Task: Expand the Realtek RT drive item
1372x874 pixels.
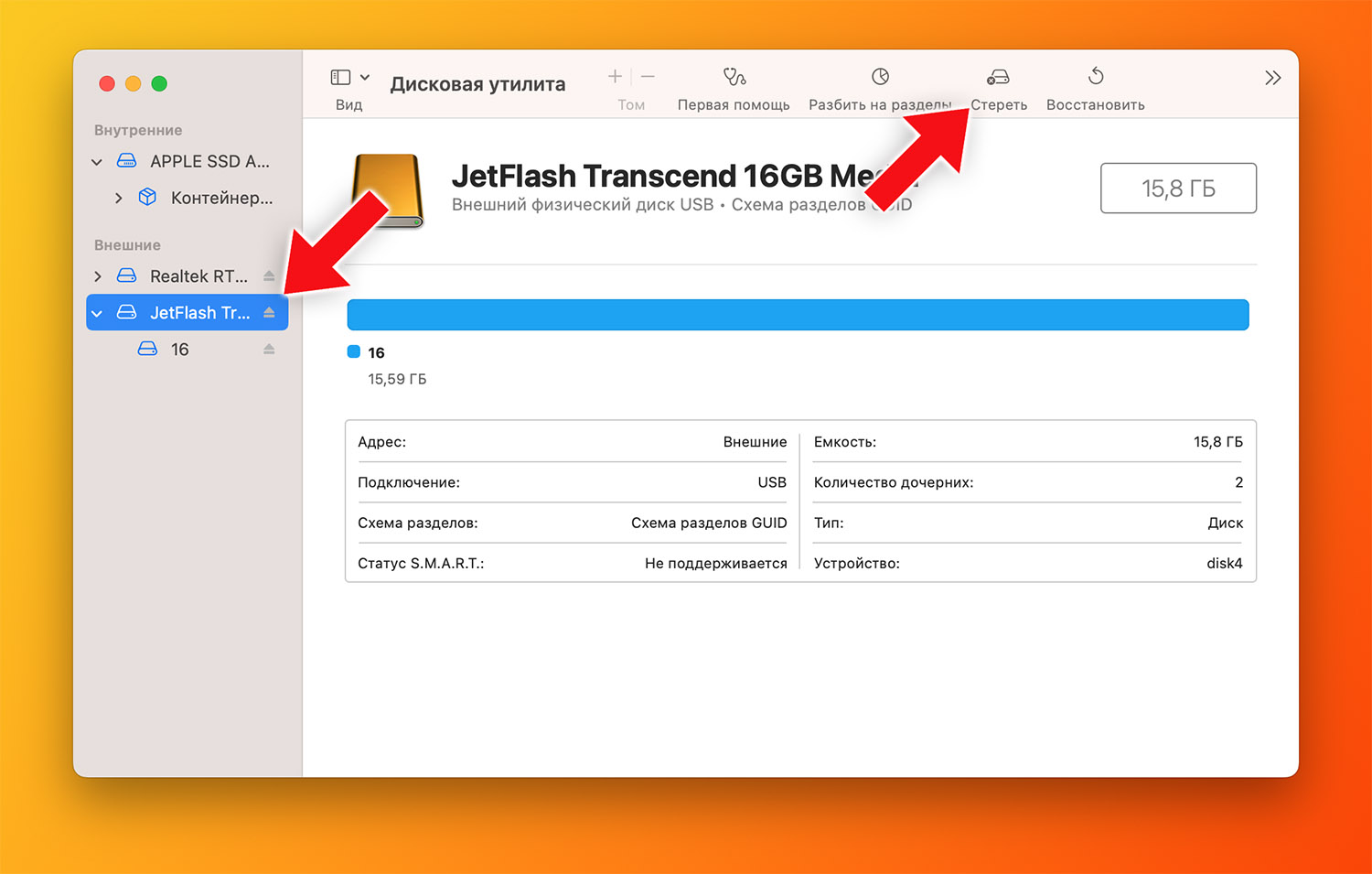Action: [98, 276]
